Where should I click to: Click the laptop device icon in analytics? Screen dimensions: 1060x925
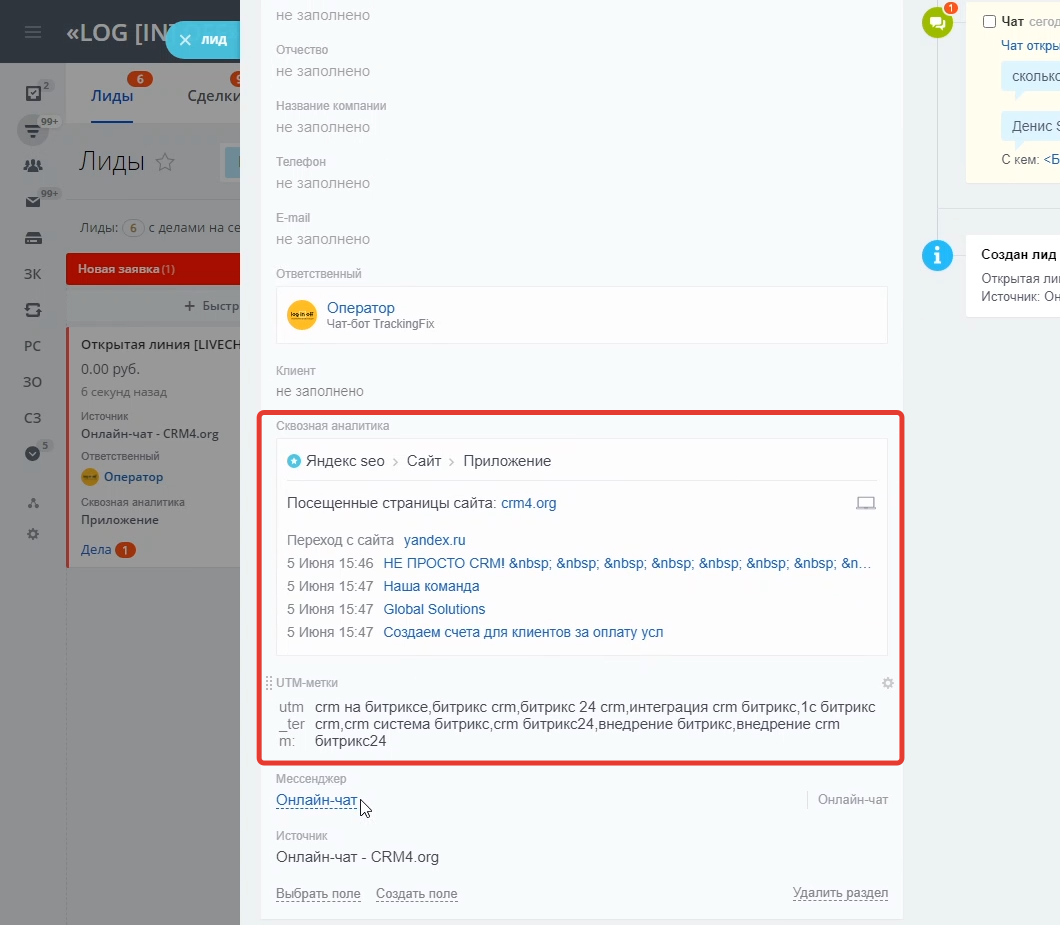(x=866, y=503)
